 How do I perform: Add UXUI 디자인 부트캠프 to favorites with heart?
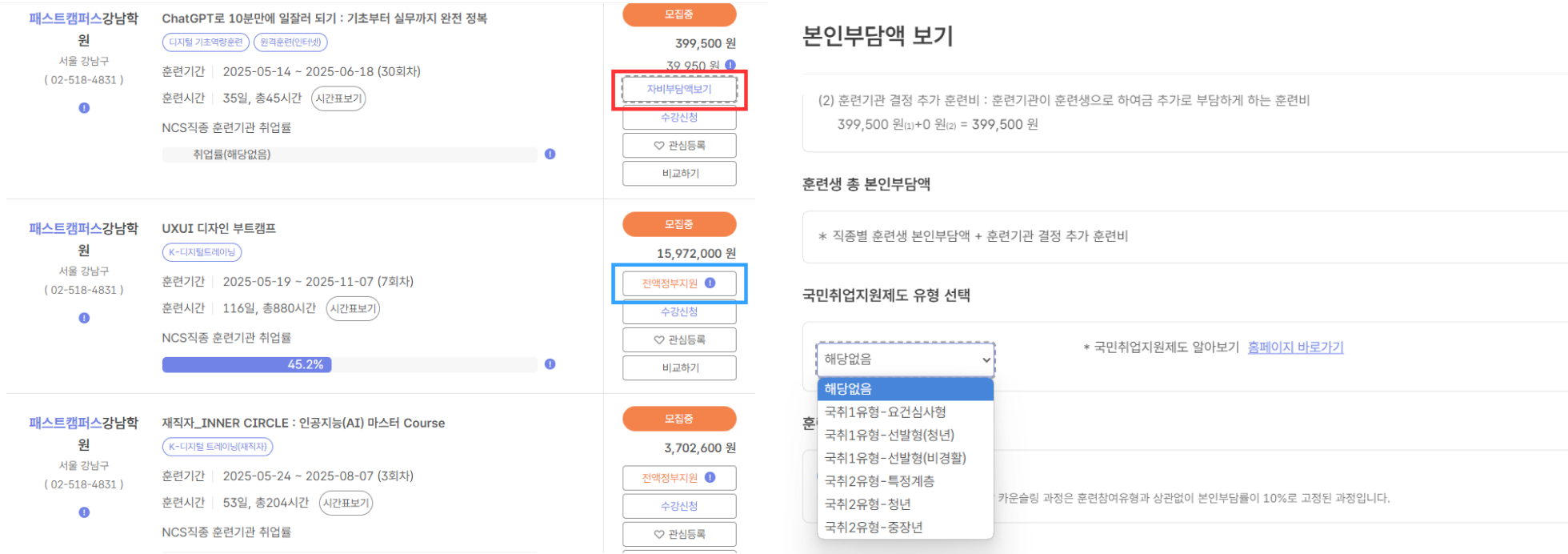(x=679, y=339)
